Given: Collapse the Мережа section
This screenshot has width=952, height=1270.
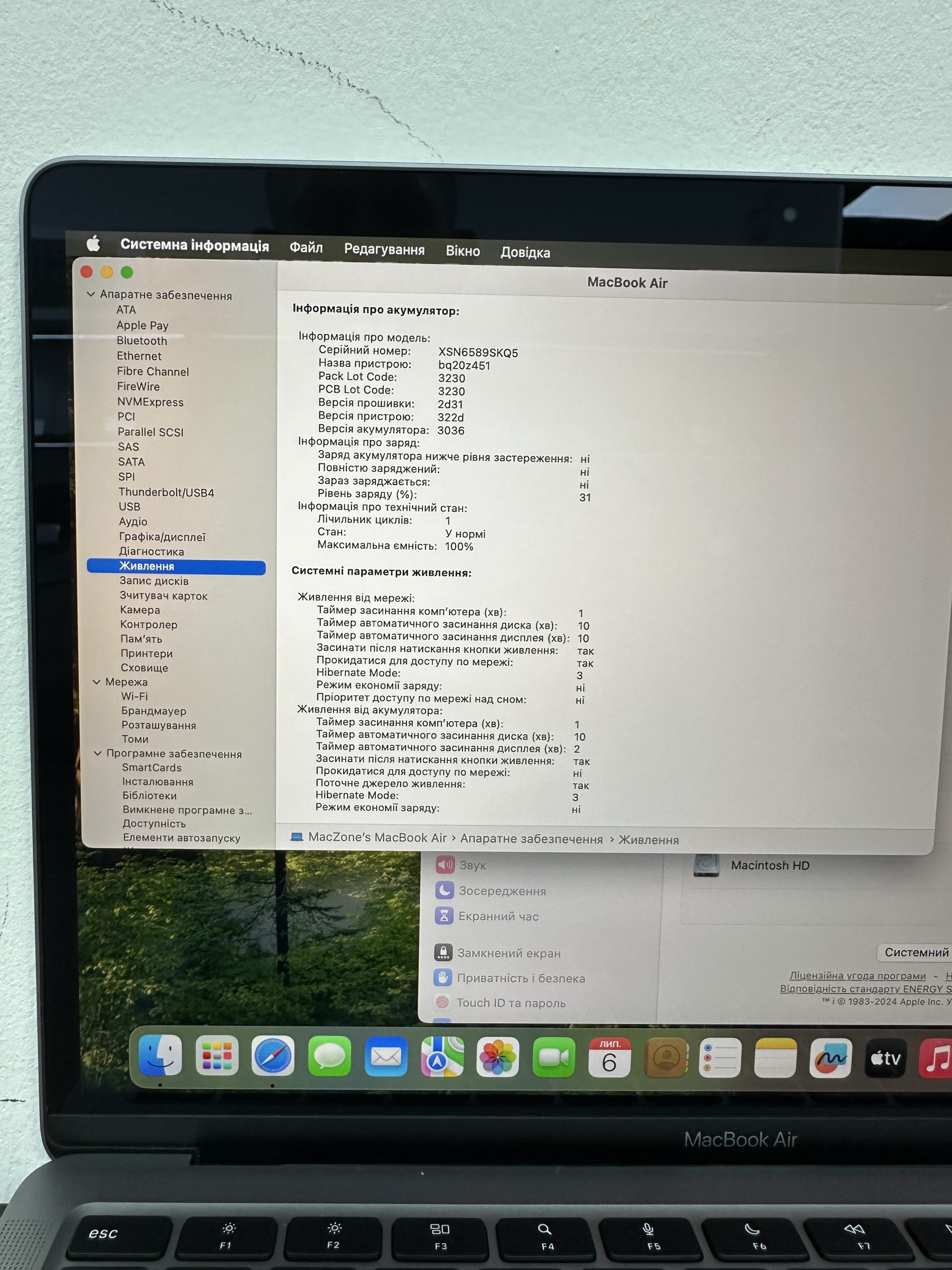Looking at the screenshot, I should tap(96, 682).
